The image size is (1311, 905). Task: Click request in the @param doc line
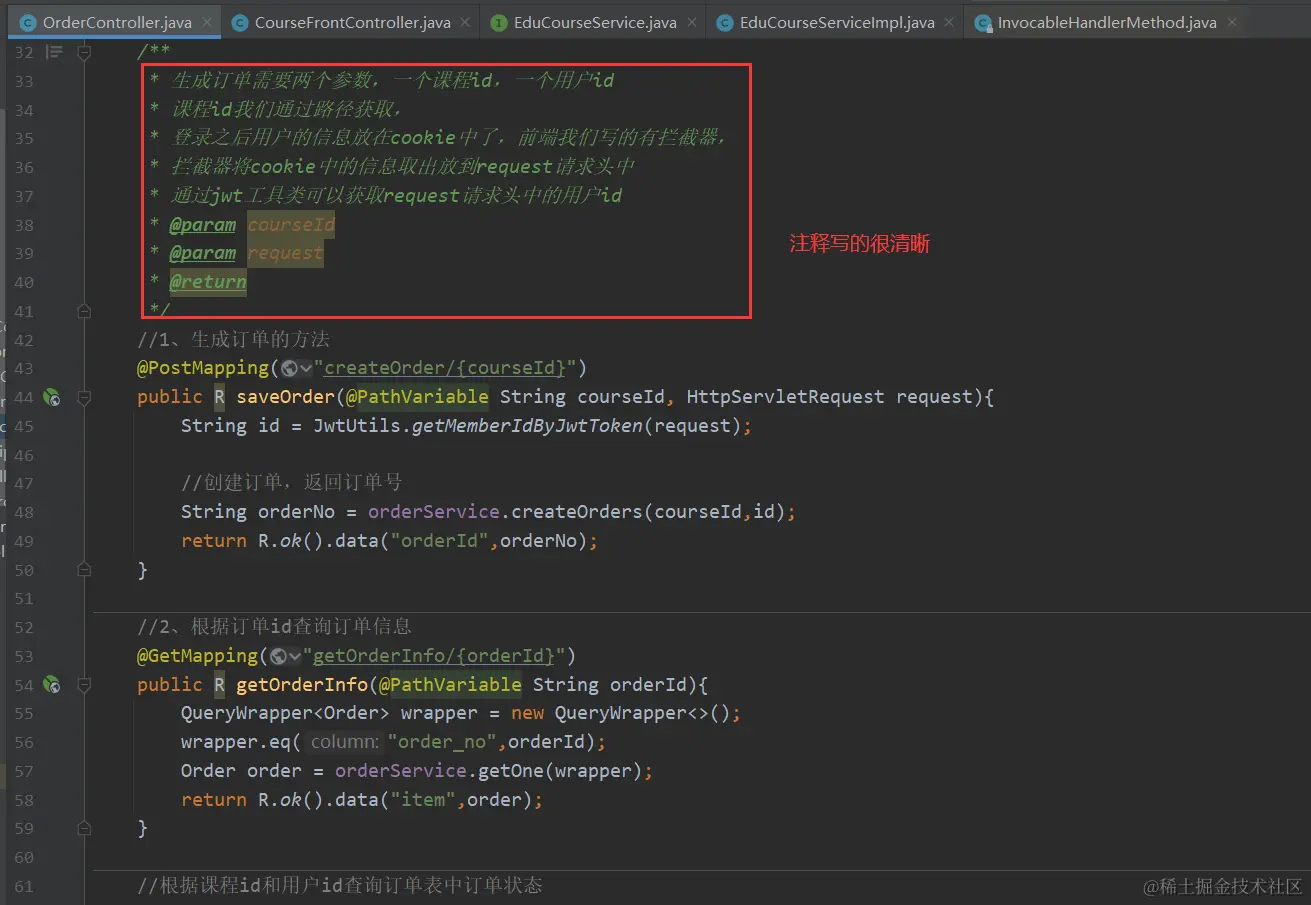pos(286,253)
